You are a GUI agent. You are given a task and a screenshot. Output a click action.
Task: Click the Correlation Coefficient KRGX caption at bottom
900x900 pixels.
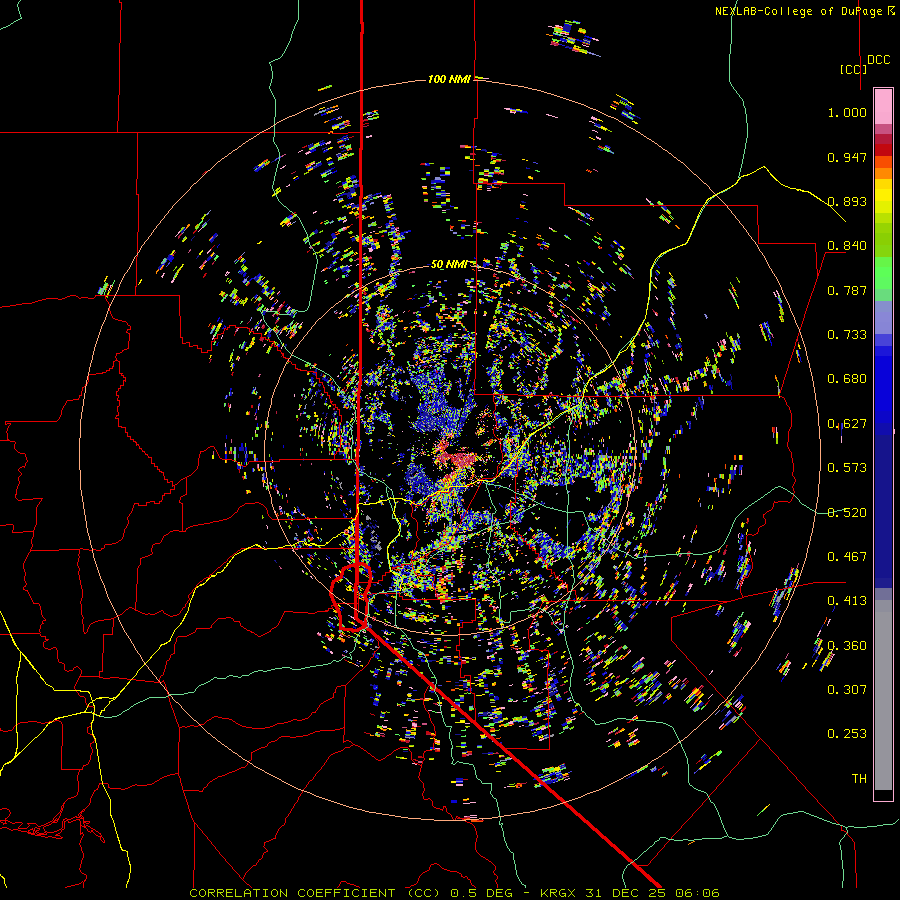454,893
